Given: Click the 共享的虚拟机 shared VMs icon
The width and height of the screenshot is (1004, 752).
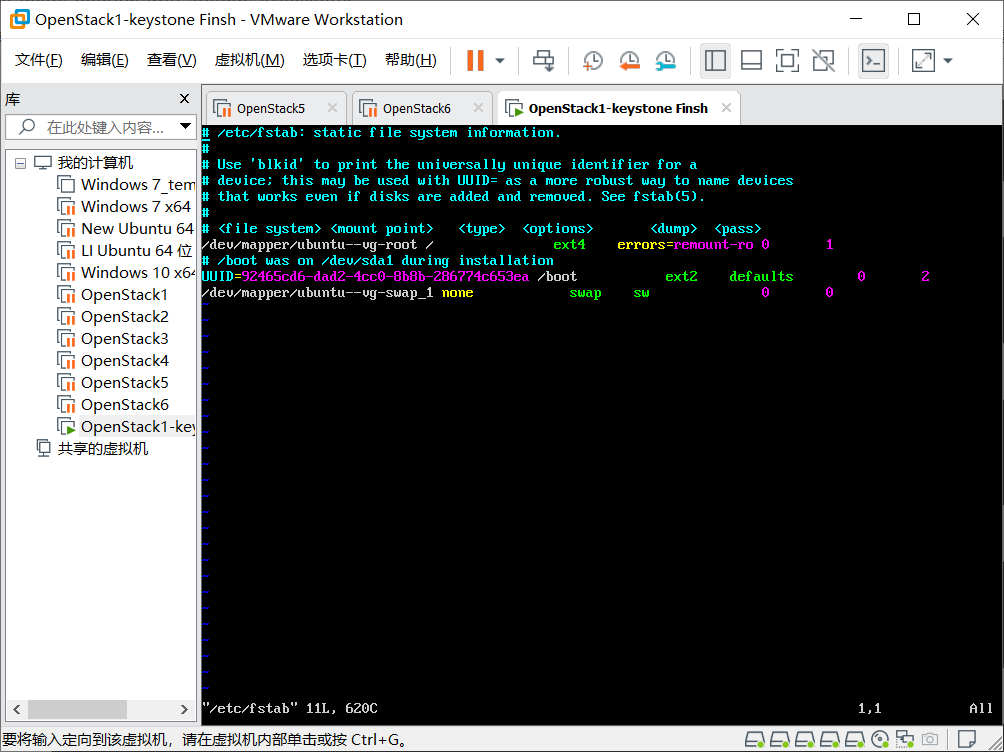Looking at the screenshot, I should coord(44,448).
